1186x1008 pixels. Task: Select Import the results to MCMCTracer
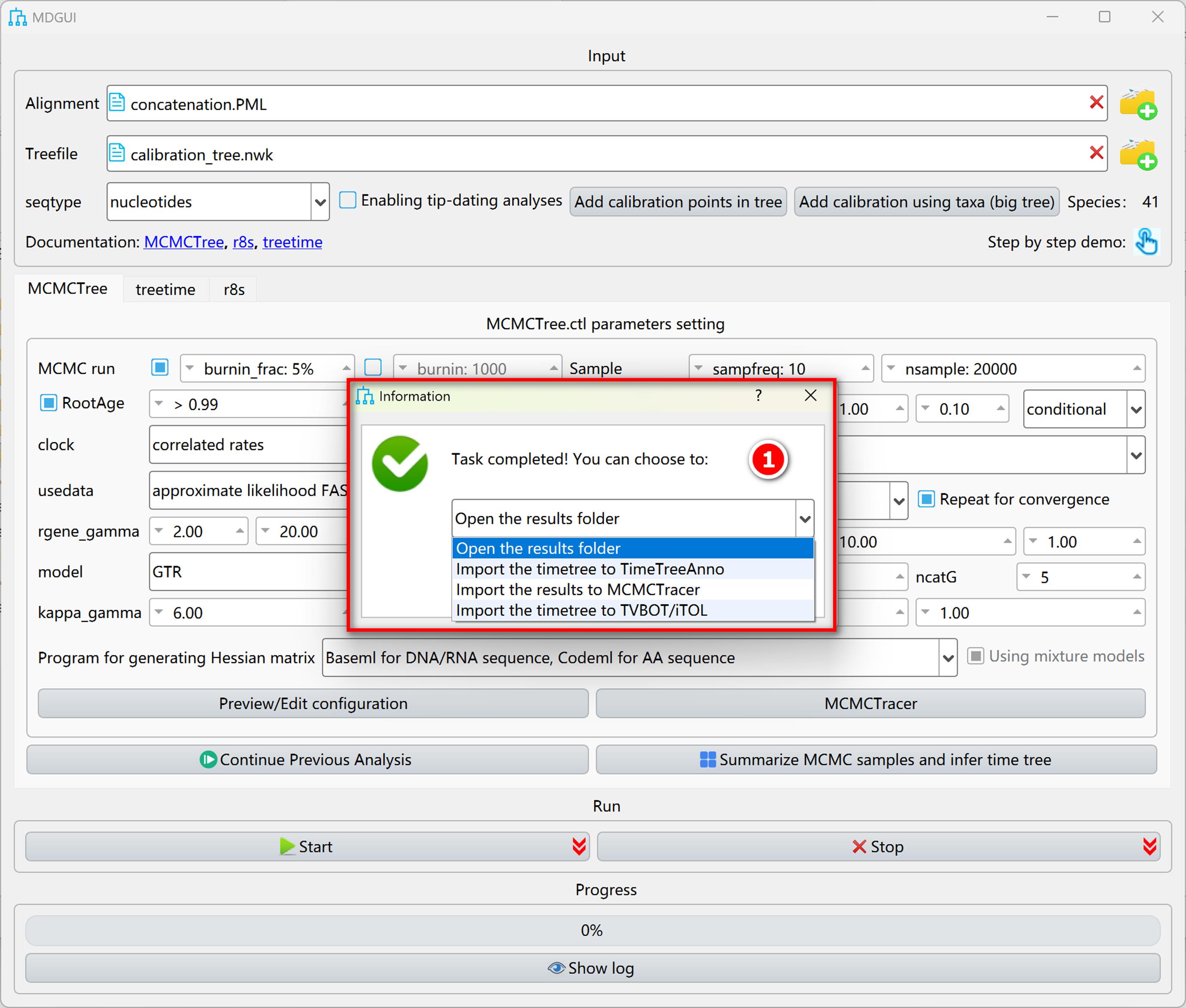click(x=633, y=590)
